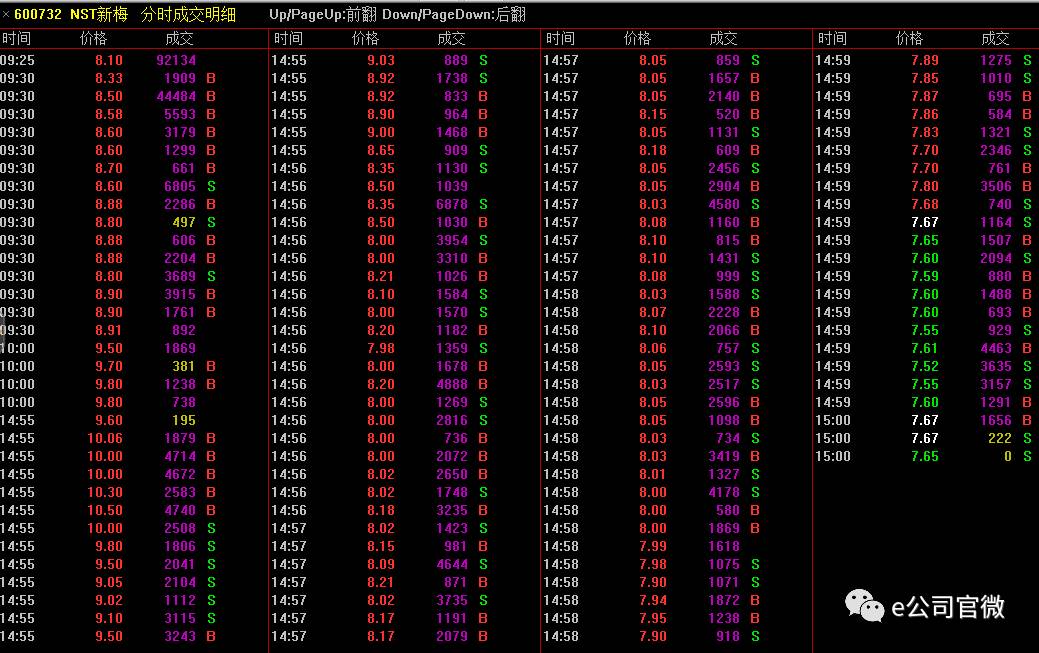Screen dimensions: 1039x653
Task: Select the yellow volume 222 at 15:00
Action: coord(1000,438)
